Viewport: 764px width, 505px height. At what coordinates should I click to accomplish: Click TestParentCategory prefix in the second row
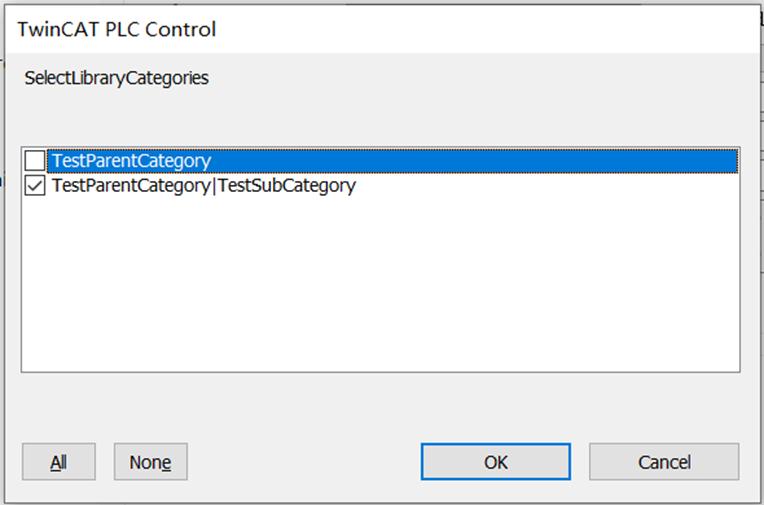(130, 186)
